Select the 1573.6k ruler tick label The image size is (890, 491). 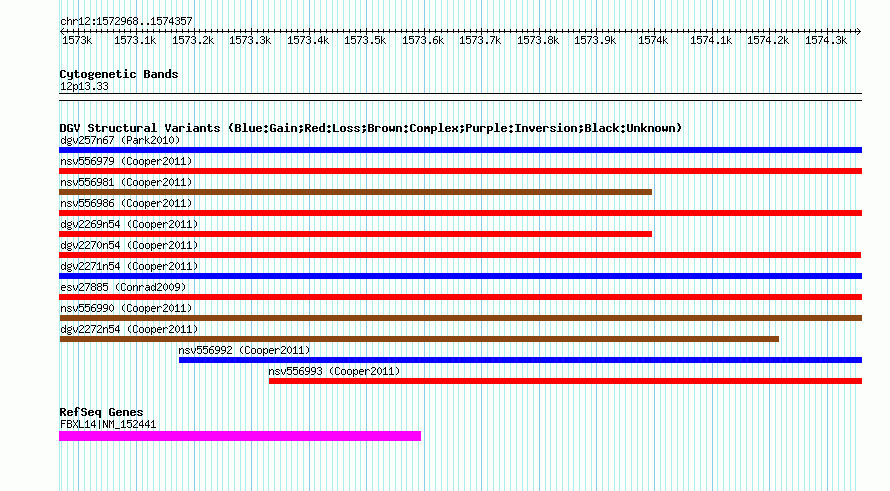[423, 40]
